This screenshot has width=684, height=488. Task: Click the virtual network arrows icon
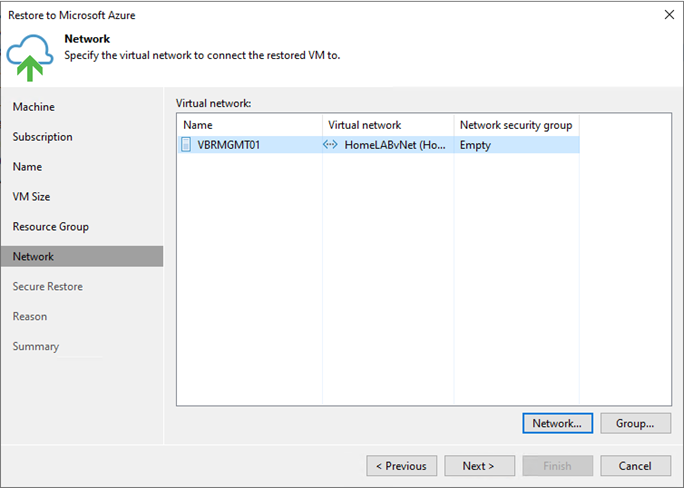tap(330, 144)
